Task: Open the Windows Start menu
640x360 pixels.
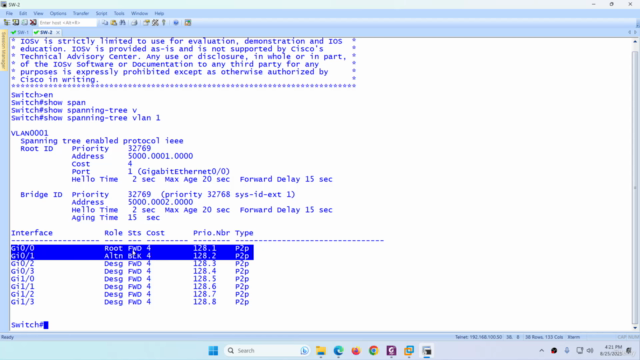Action: 213,351
